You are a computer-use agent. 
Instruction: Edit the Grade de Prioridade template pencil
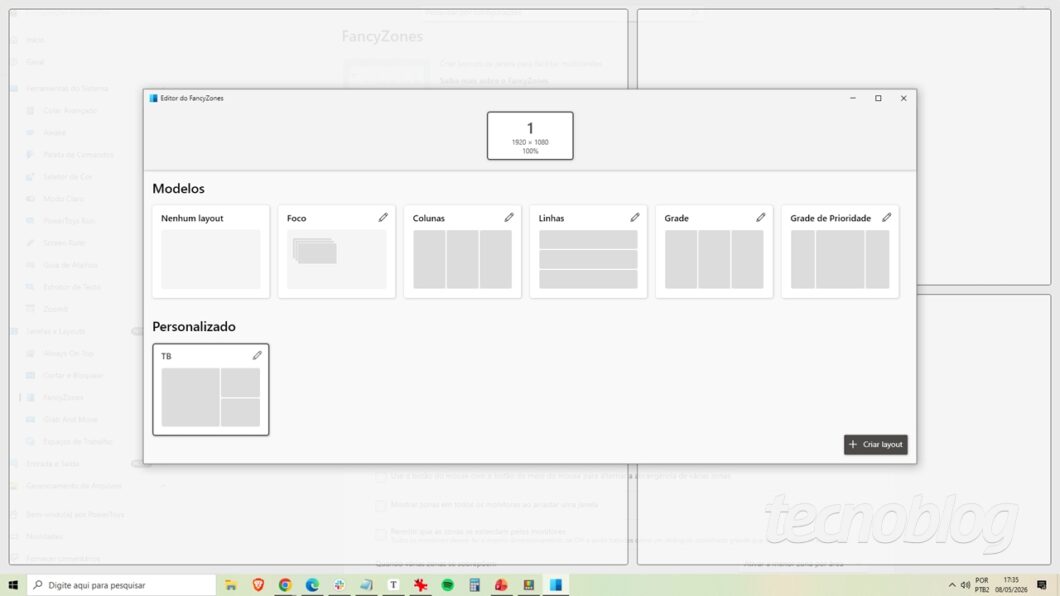click(x=886, y=218)
